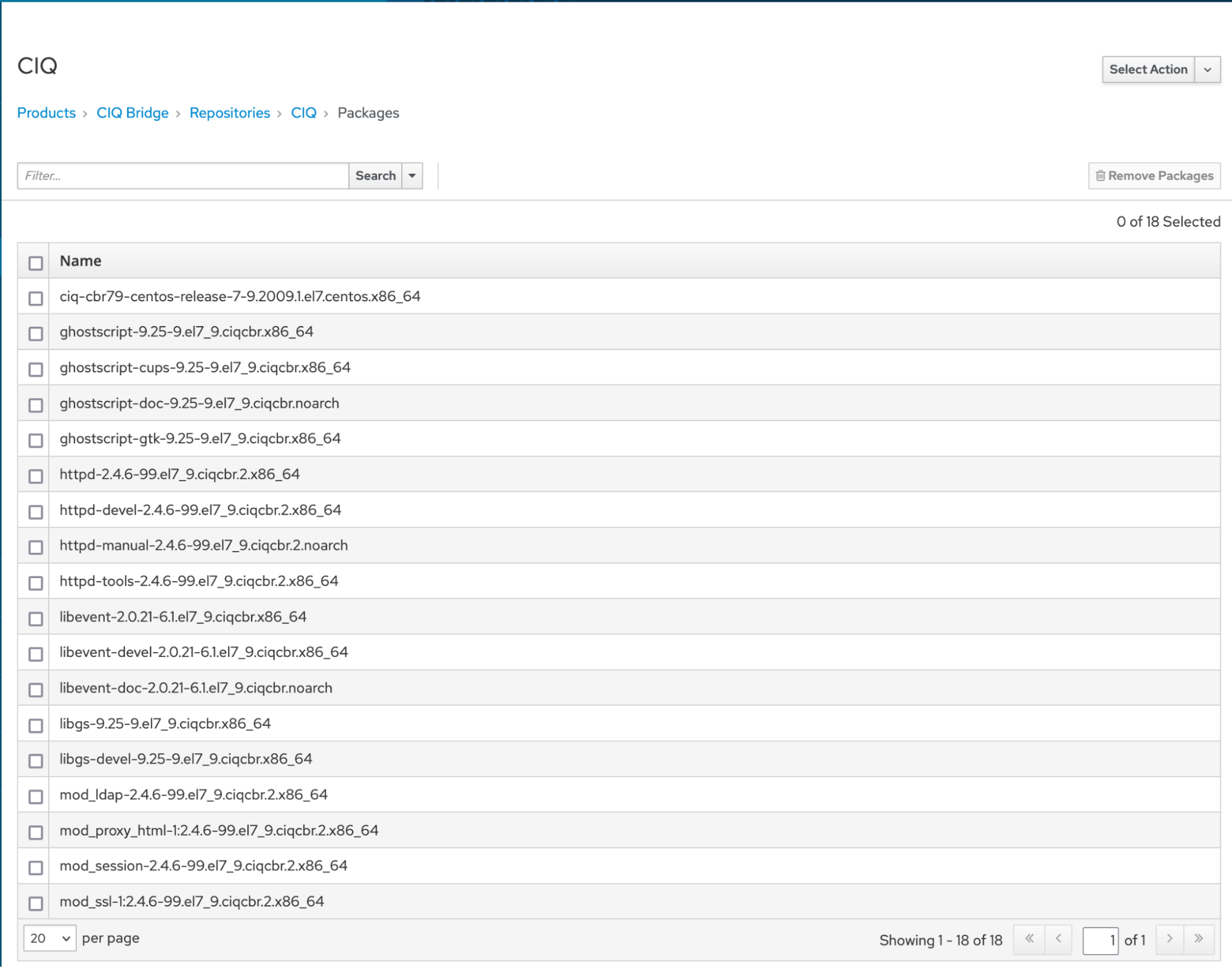Check the ghostscript-doc package checkbox
The image size is (1232, 967).
[36, 405]
